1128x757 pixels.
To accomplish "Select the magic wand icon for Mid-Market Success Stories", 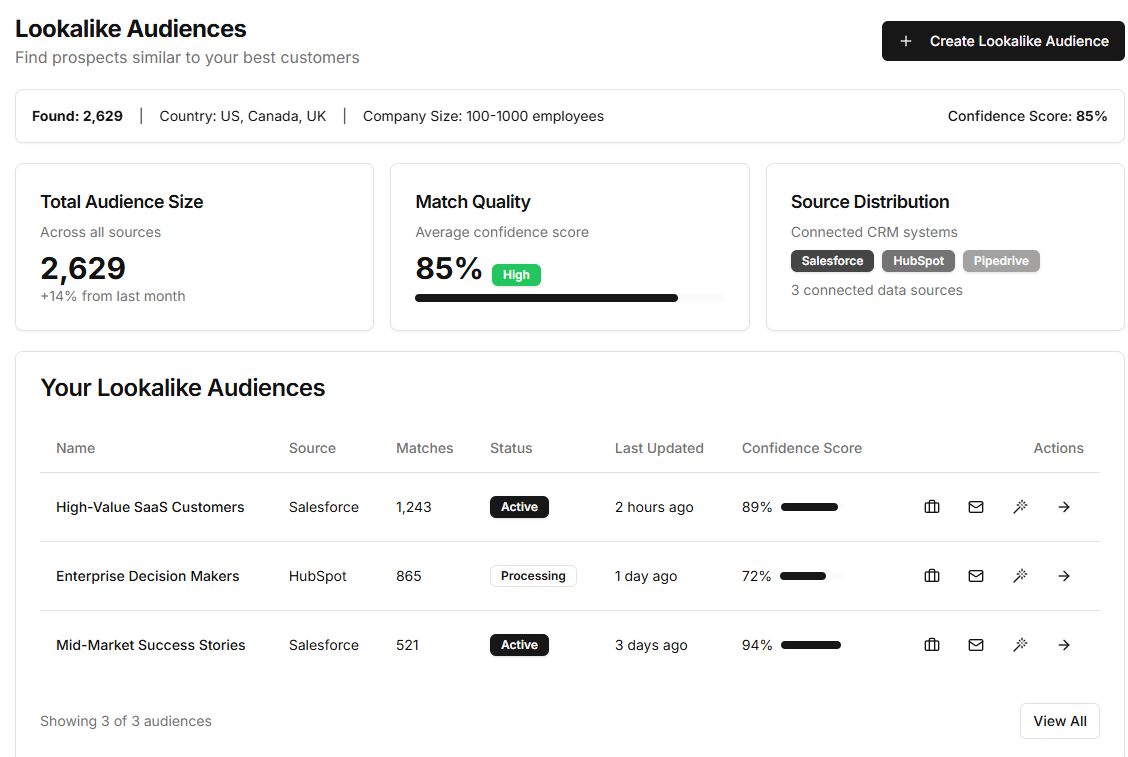I will [1020, 645].
